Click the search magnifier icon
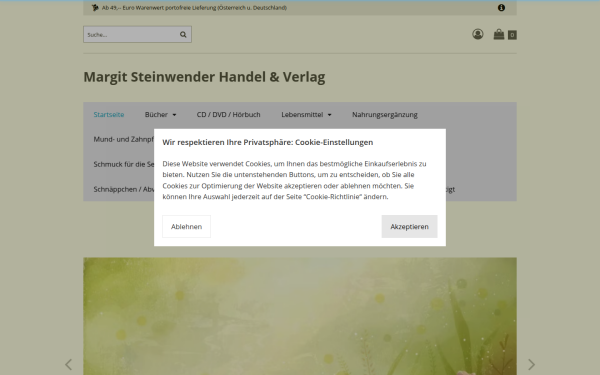 coord(183,34)
